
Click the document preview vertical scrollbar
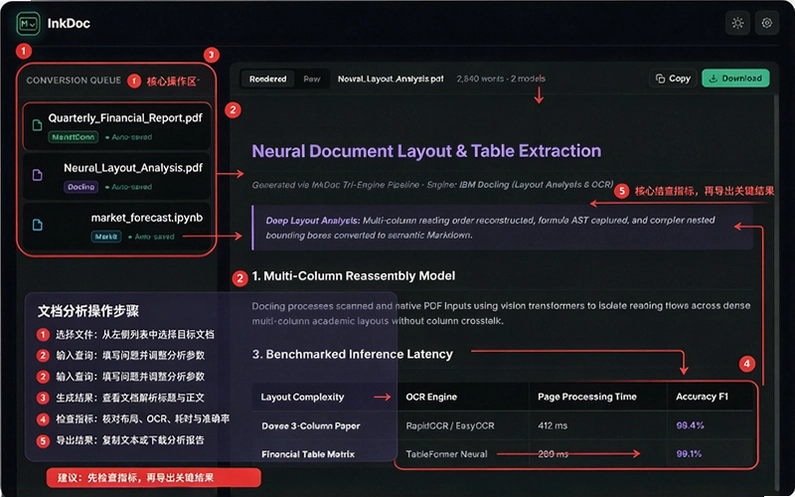[x=775, y=292]
